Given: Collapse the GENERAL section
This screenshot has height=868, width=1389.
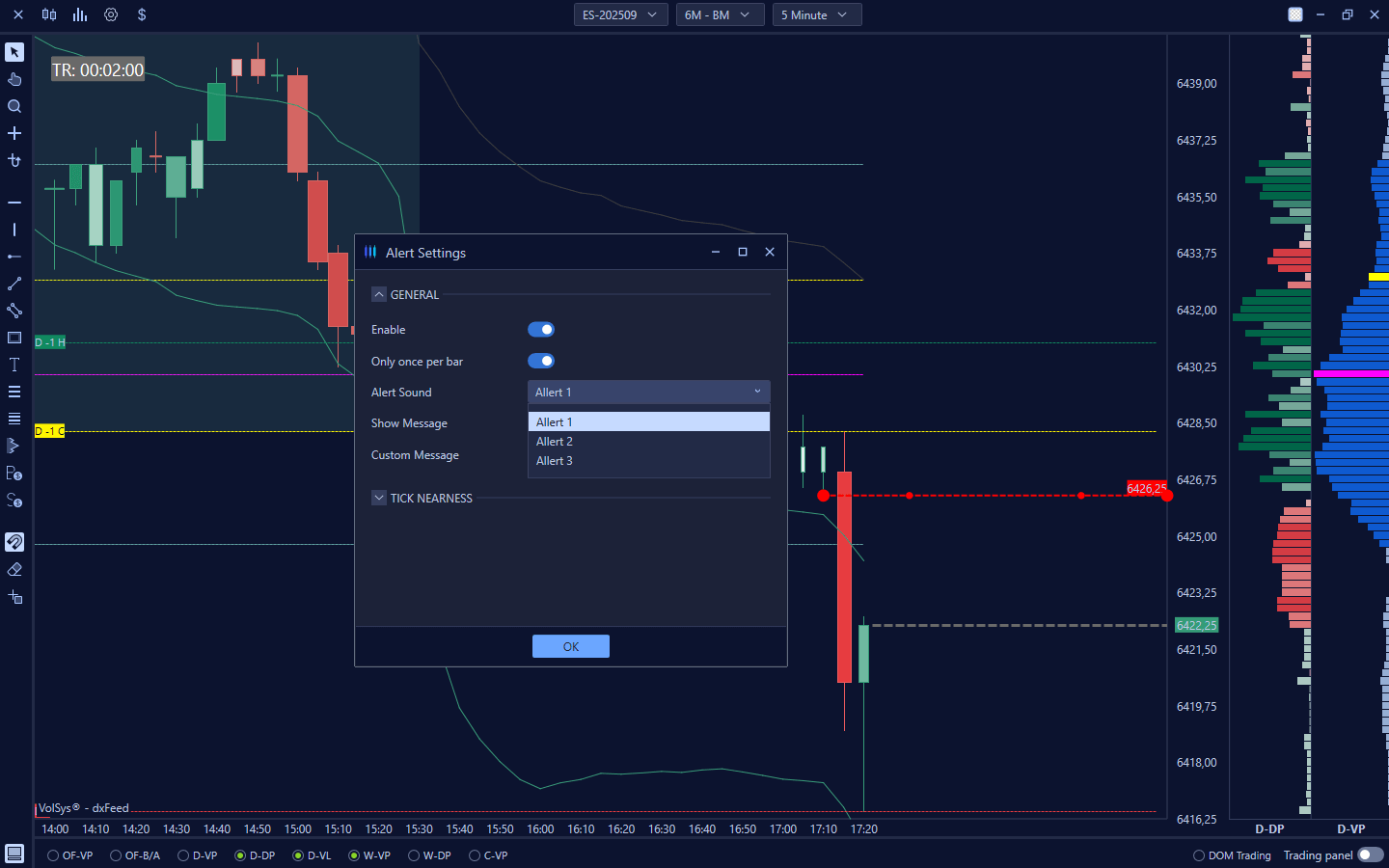Looking at the screenshot, I should (x=379, y=295).
